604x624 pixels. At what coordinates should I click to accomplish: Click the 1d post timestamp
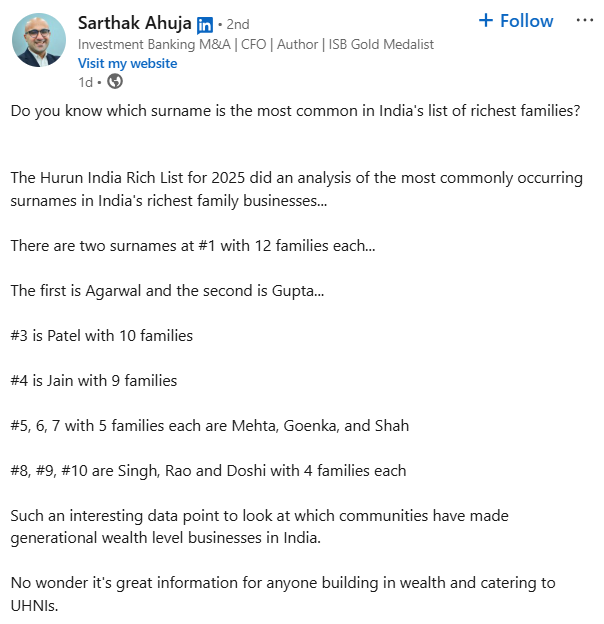(x=85, y=82)
